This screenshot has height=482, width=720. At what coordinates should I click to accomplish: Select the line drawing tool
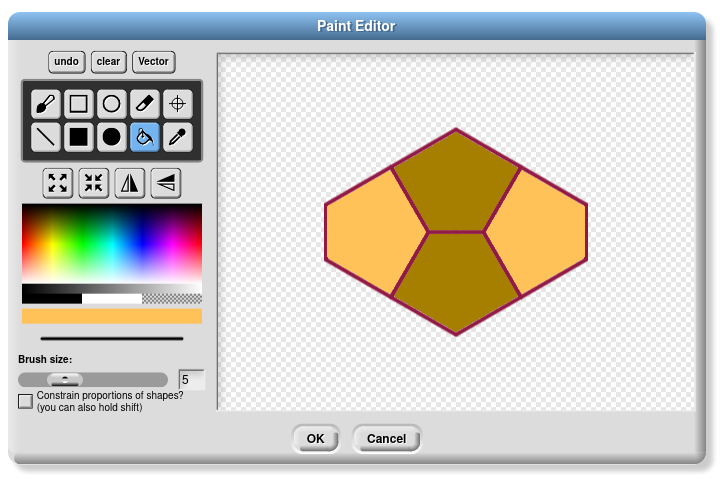46,137
